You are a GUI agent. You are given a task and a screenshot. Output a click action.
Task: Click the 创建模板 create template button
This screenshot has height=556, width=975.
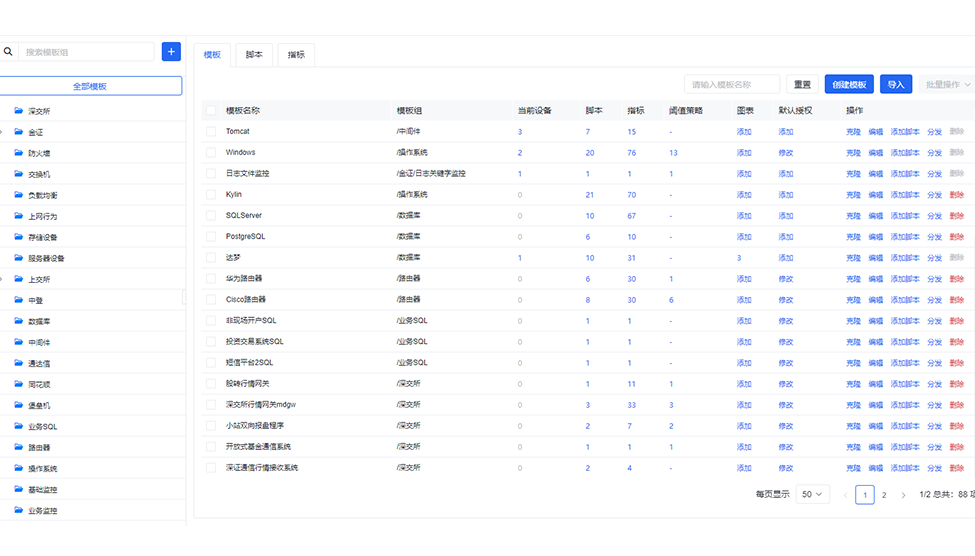pyautogui.click(x=849, y=84)
